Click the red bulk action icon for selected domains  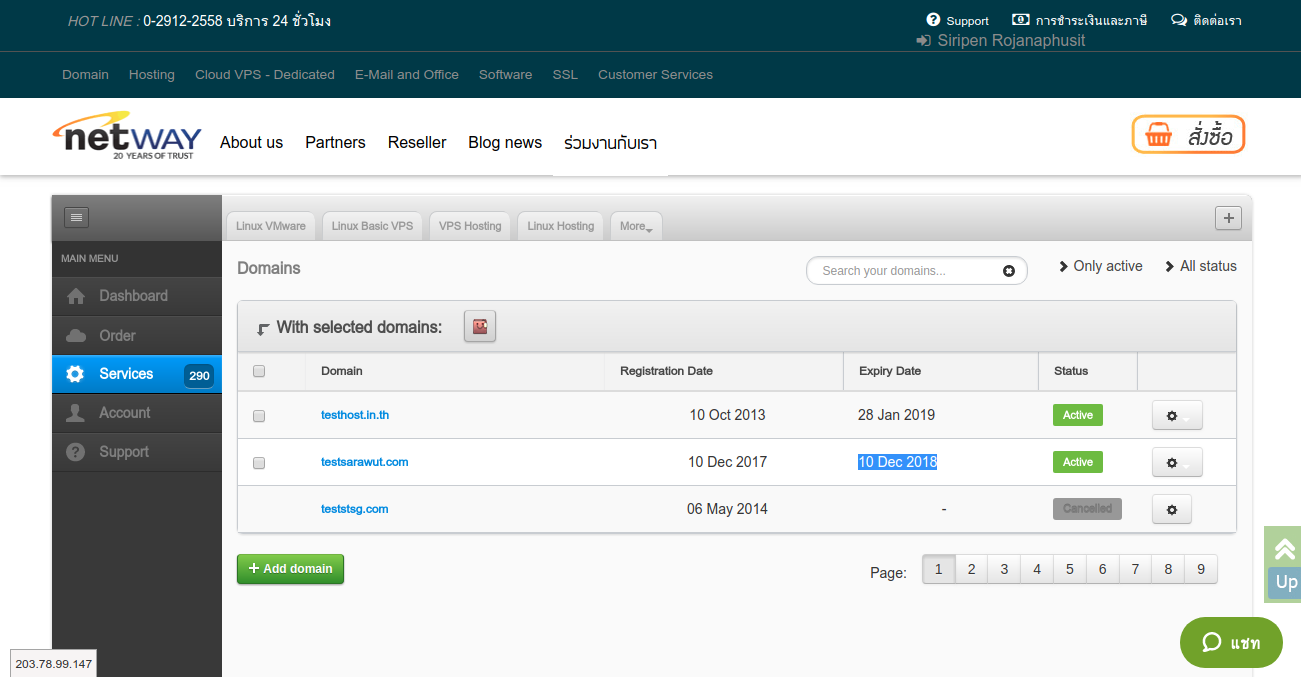coord(480,326)
